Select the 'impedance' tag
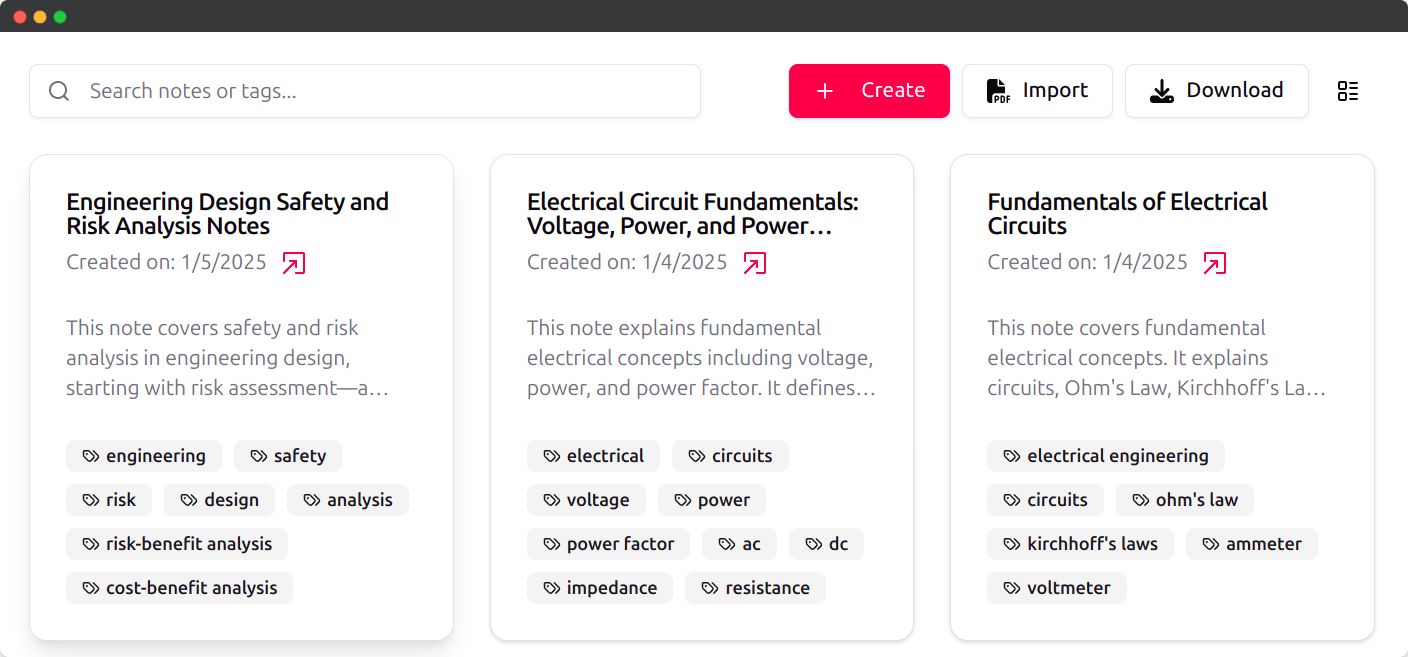This screenshot has height=657, width=1408. [x=600, y=588]
